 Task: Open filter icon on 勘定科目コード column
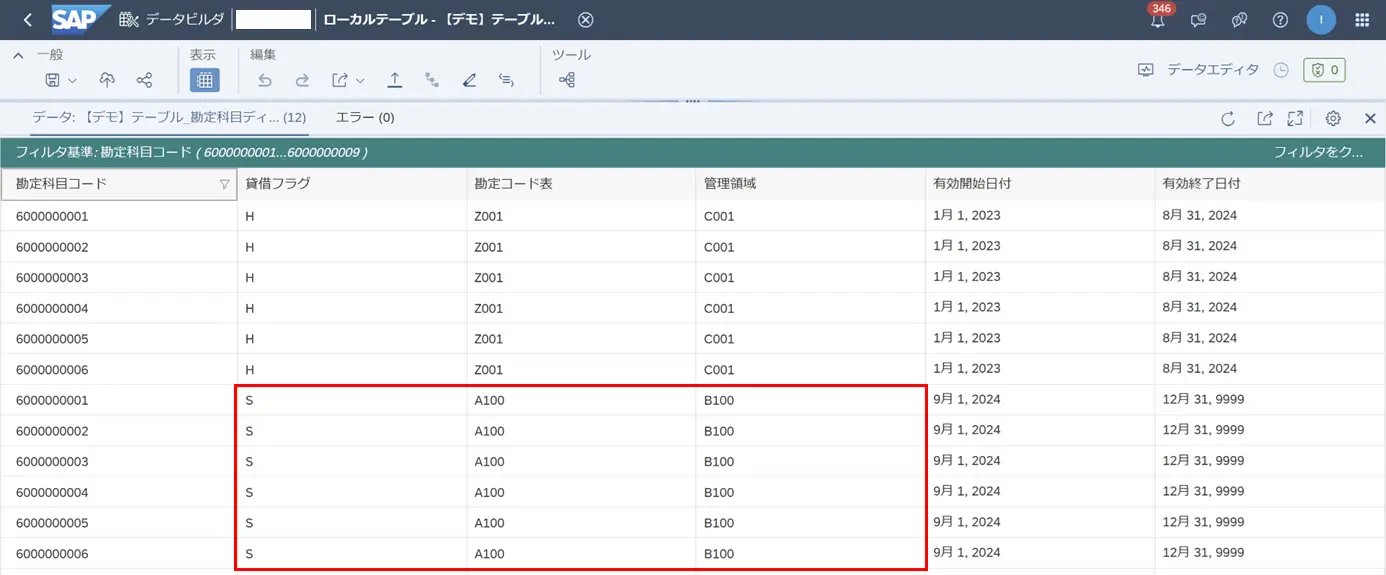point(224,184)
